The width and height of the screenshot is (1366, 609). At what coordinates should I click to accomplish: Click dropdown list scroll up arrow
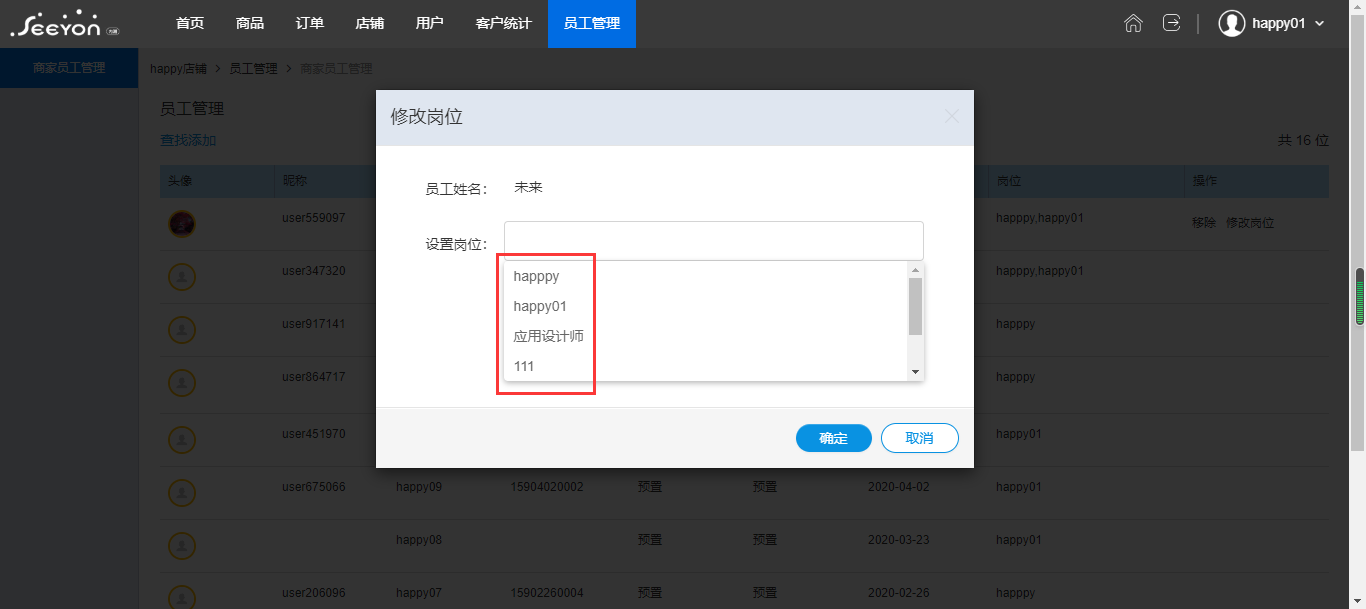pos(915,270)
